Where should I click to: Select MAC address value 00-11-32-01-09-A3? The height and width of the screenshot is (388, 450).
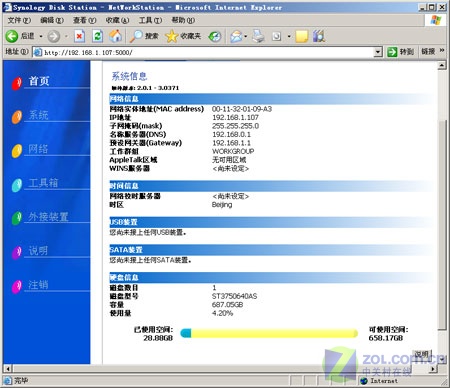tap(242, 109)
